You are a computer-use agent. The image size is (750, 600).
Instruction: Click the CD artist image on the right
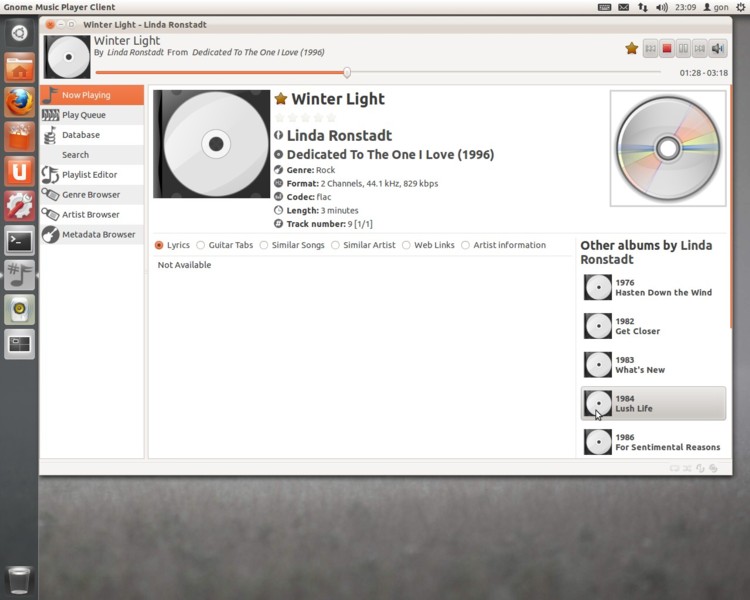668,148
